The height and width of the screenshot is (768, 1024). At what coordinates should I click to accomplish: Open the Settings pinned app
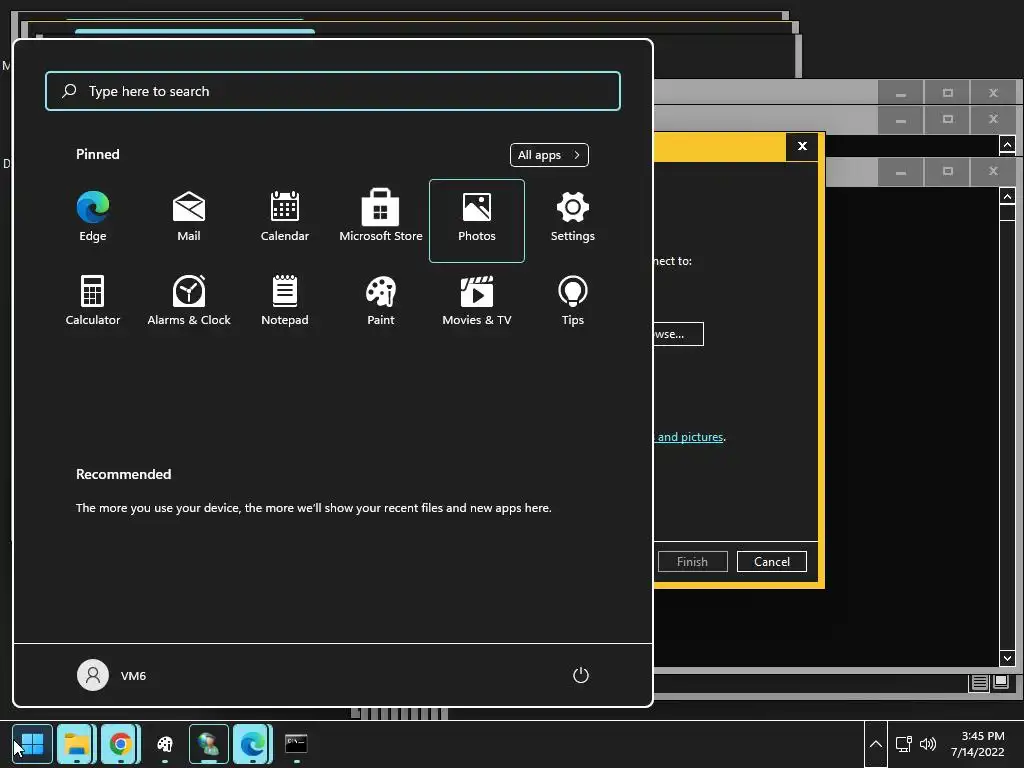click(573, 217)
